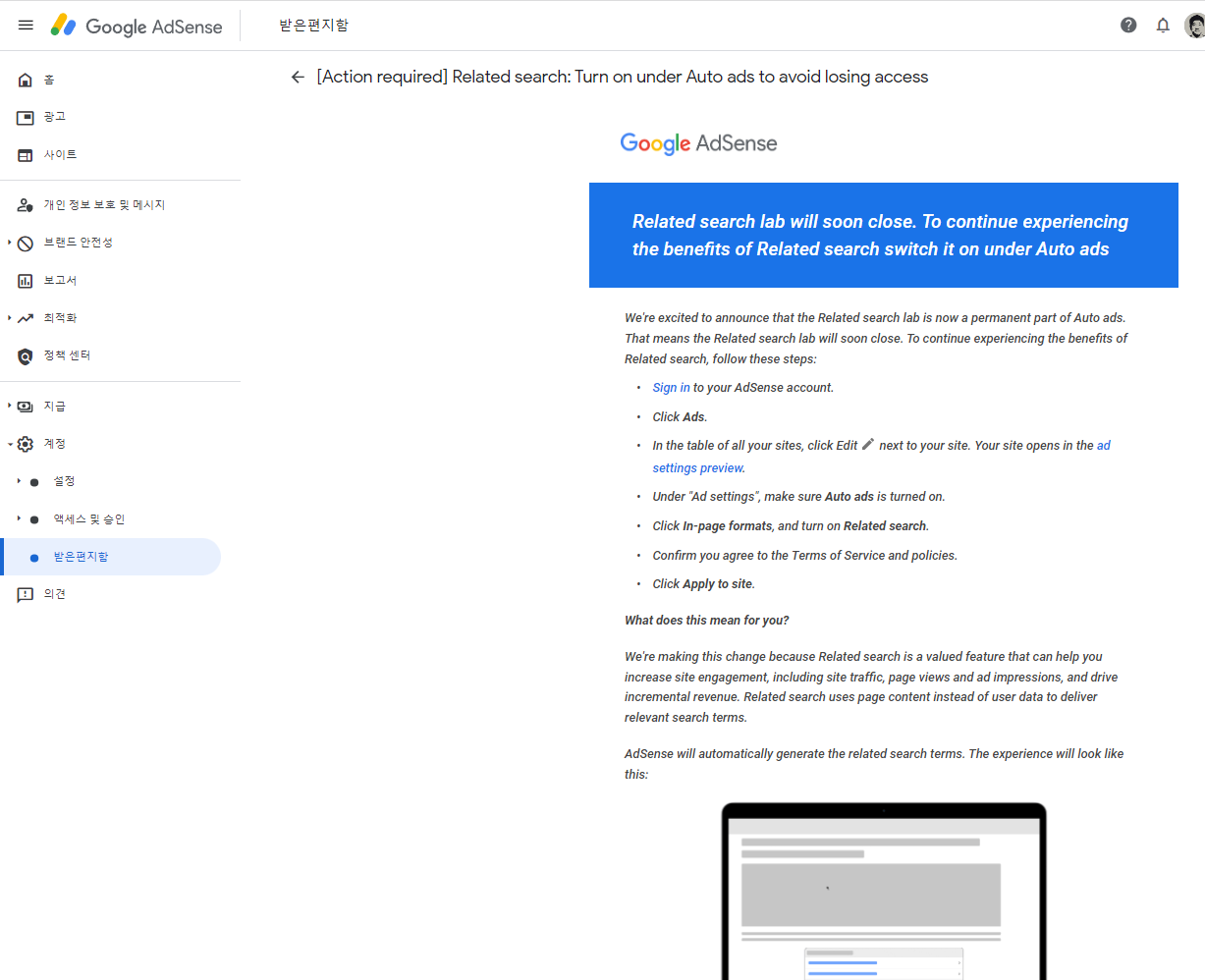Screen dimensions: 1205x980
Task: Click the 사이트 sites icon
Action: tap(26, 155)
